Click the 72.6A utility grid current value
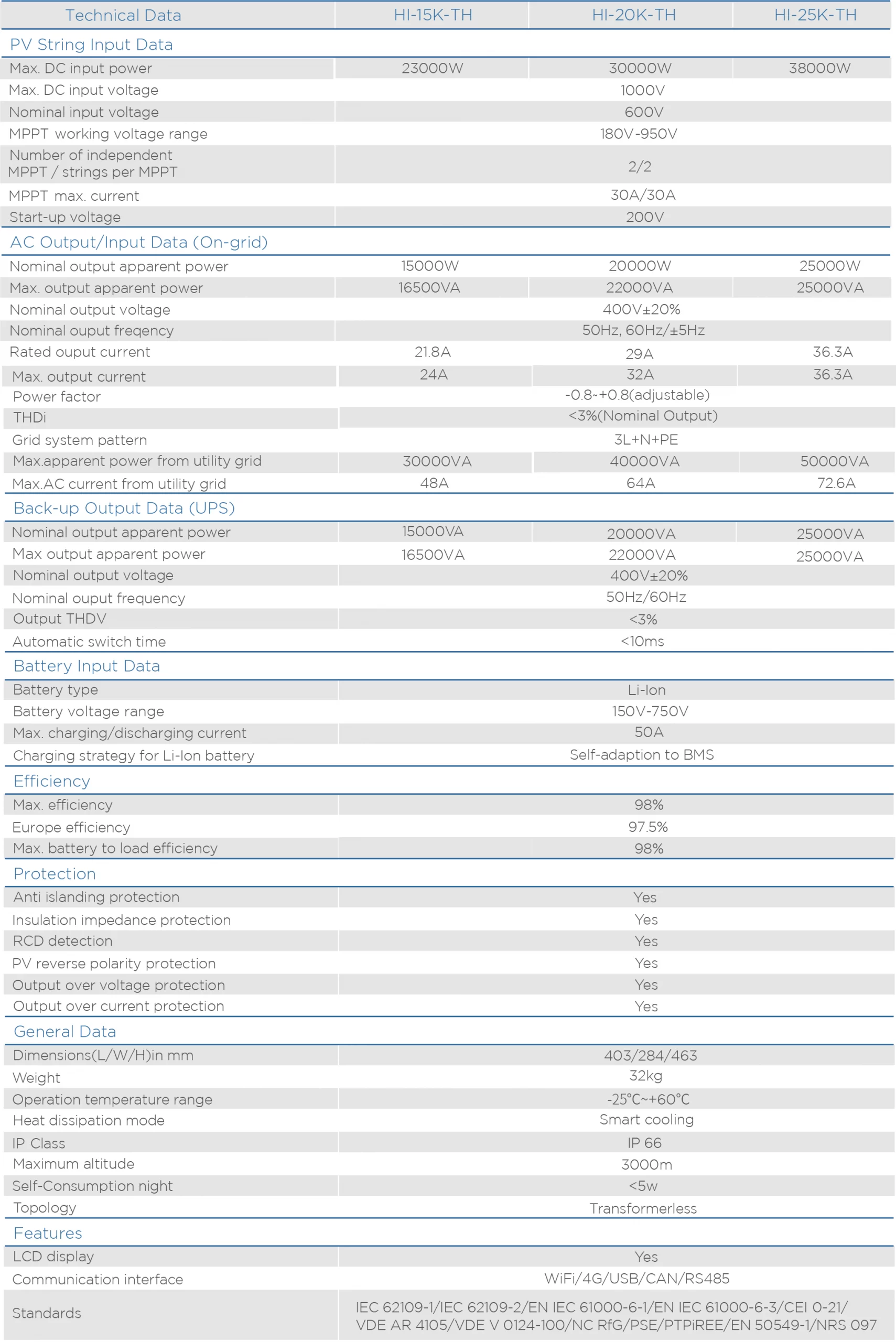This screenshot has height=1342, width=896. (836, 483)
